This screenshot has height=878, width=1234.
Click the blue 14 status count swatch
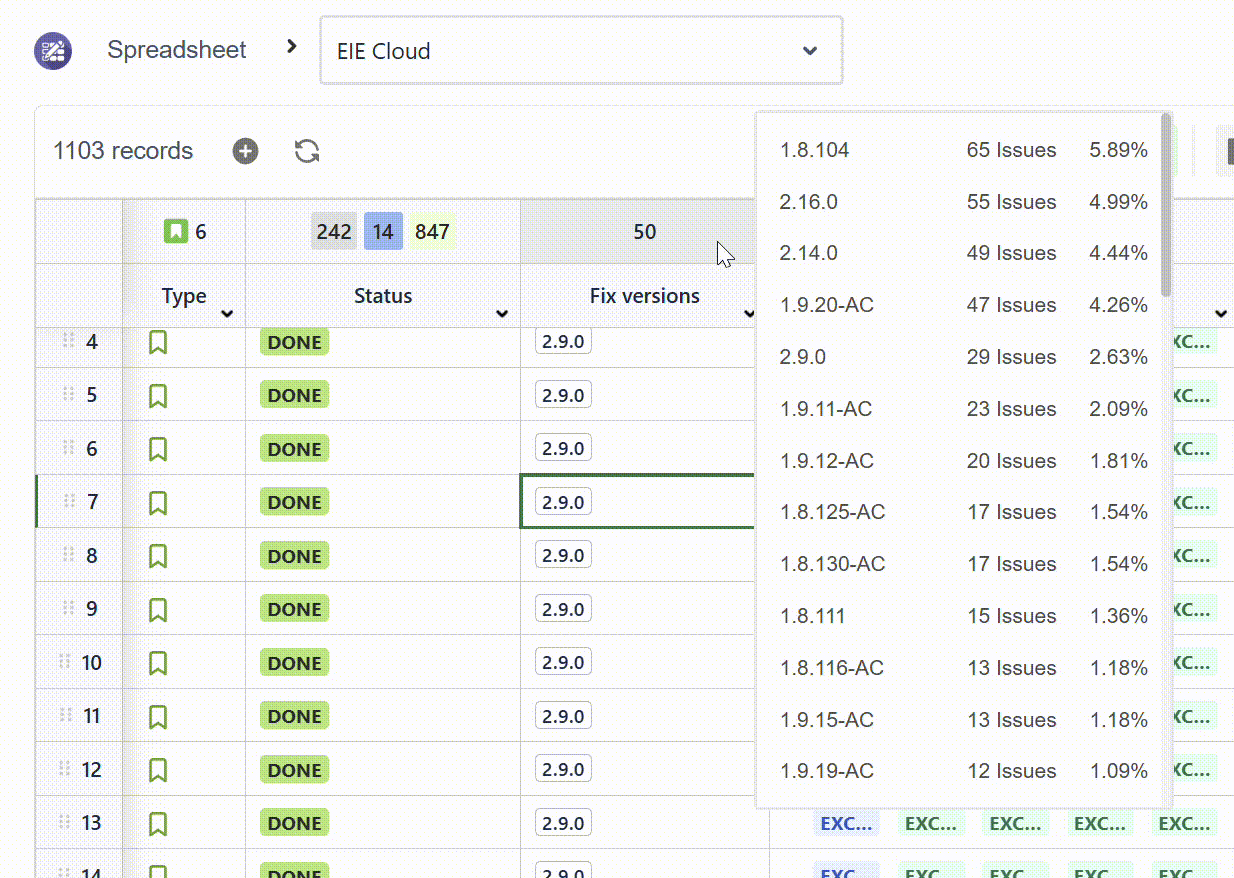pos(383,232)
